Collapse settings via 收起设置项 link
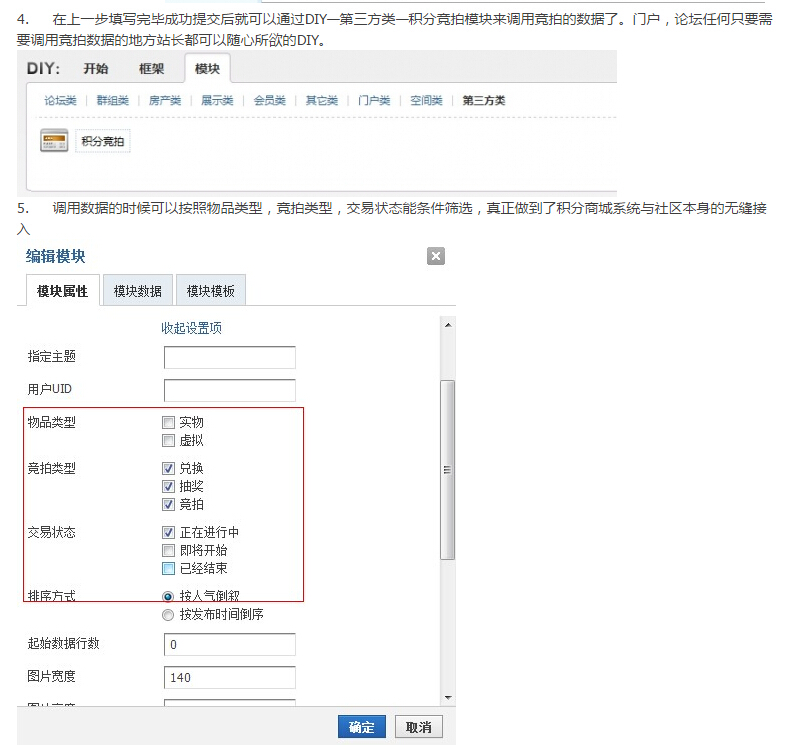Image resolution: width=793 pixels, height=745 pixels. point(191,328)
